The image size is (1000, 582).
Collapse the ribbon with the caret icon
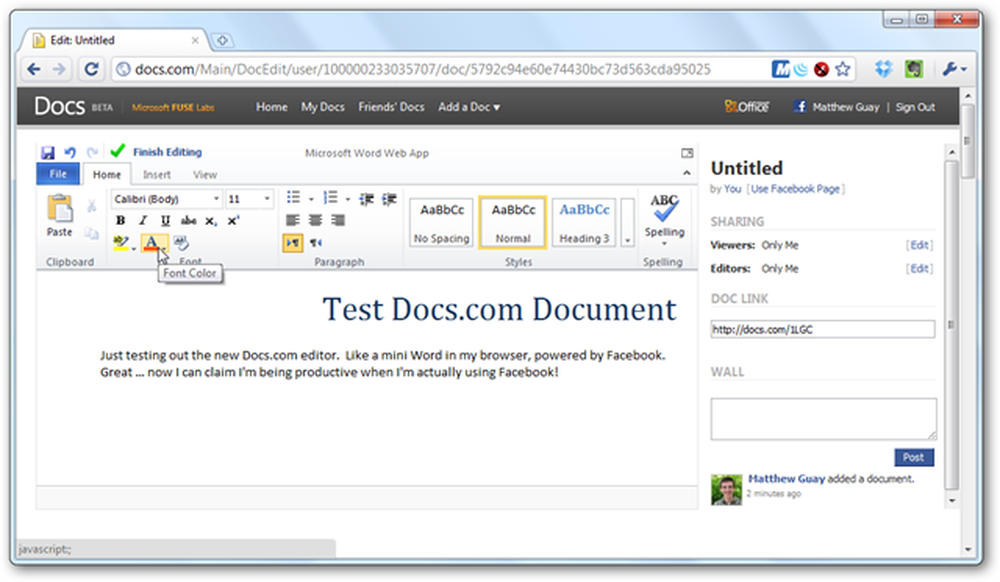click(x=686, y=173)
